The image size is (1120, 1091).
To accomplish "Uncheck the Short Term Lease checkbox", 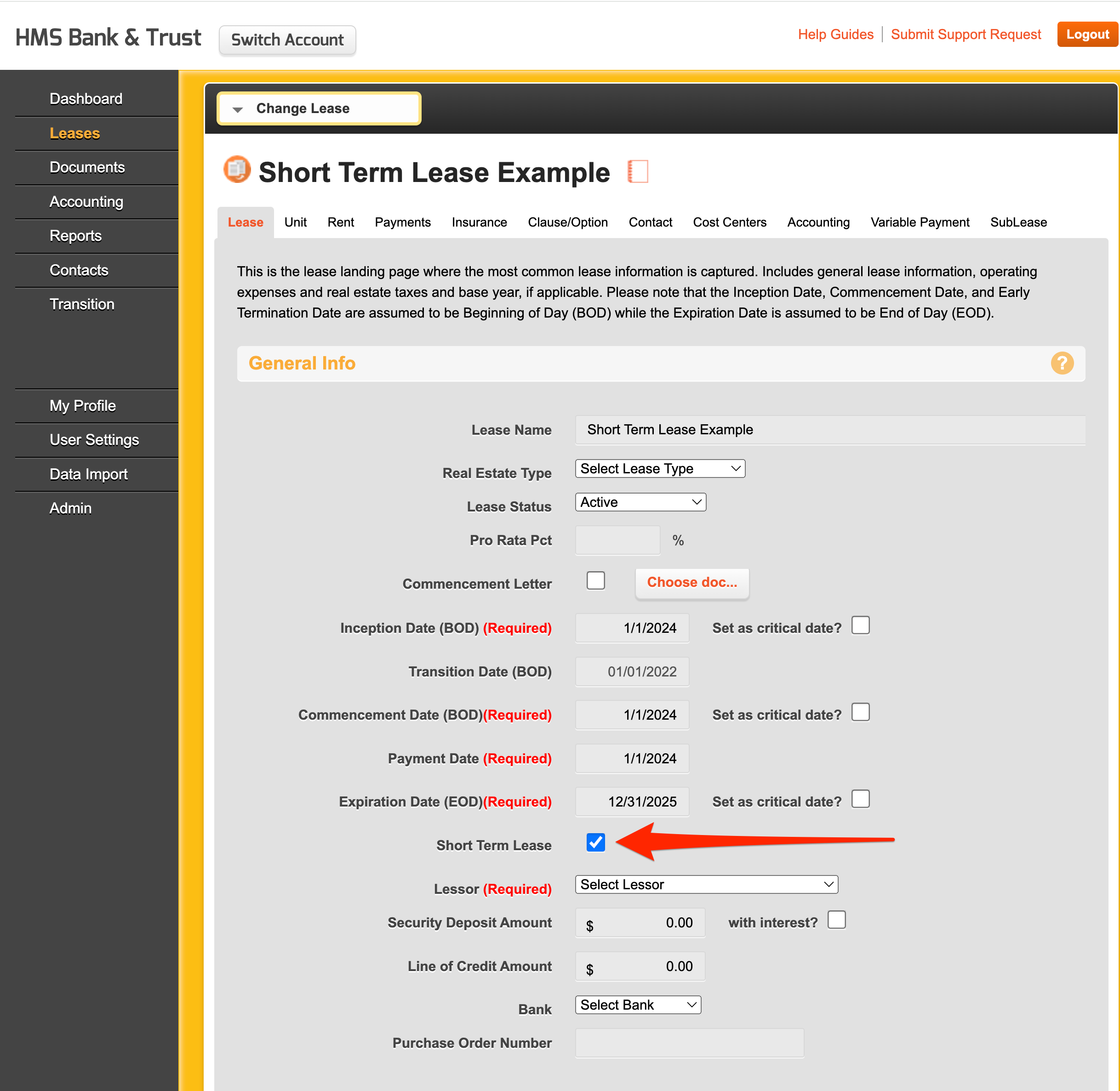I will tap(595, 842).
